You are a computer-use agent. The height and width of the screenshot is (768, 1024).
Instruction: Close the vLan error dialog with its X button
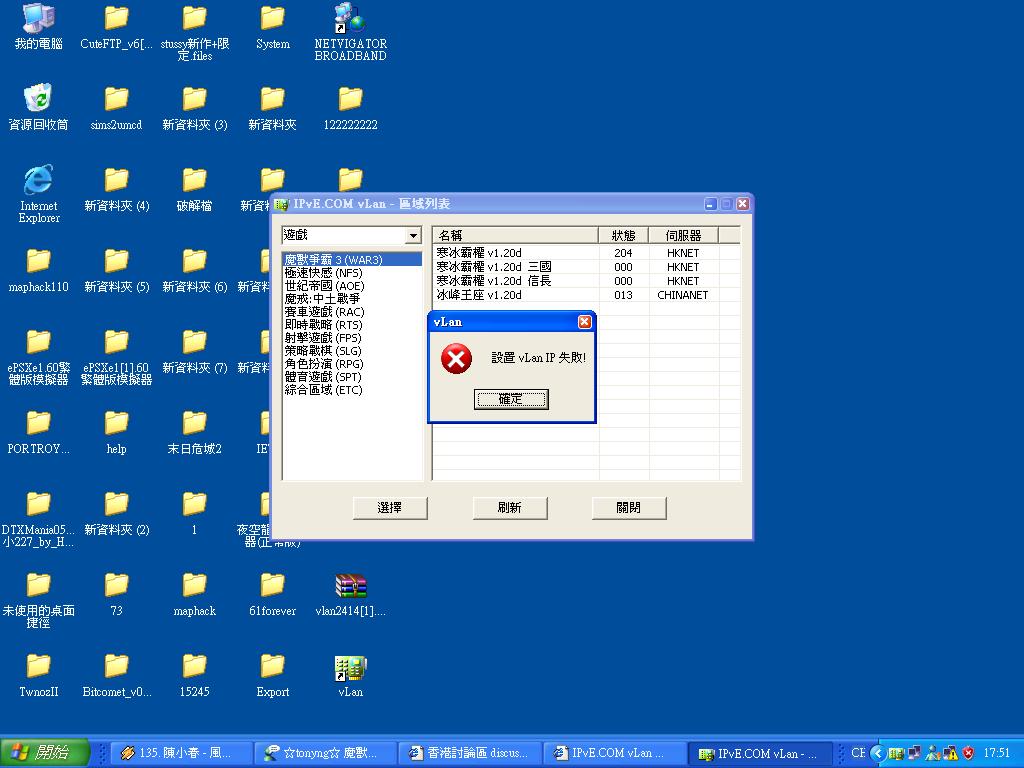click(584, 322)
